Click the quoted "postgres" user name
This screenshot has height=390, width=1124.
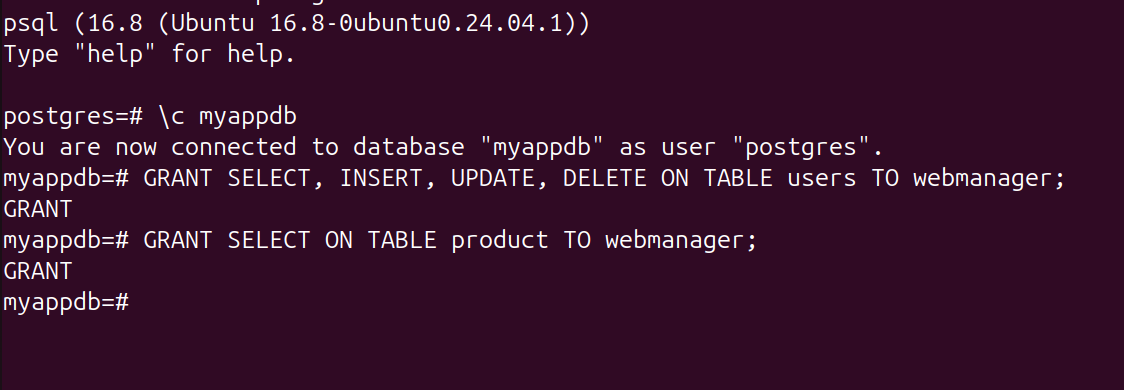pyautogui.click(x=800, y=148)
